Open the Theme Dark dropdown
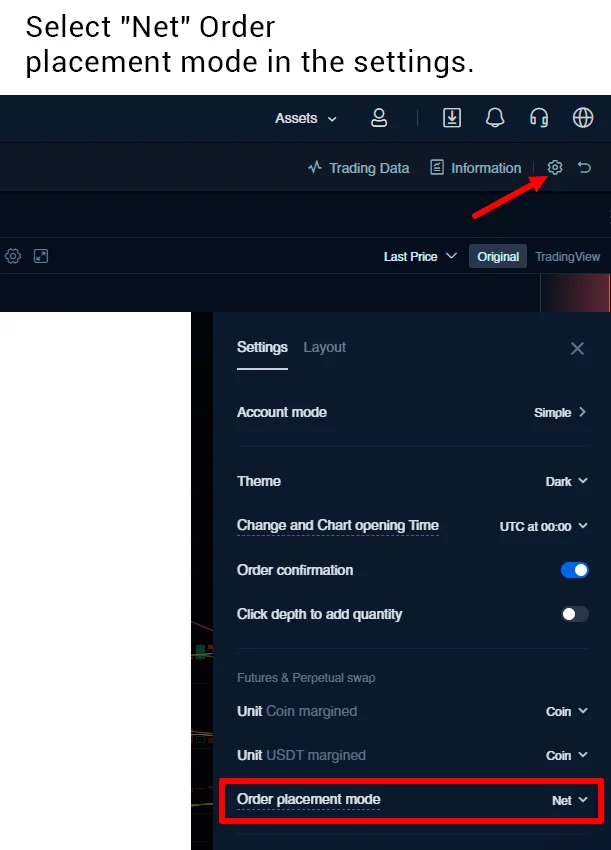This screenshot has height=850, width=611. pos(566,482)
